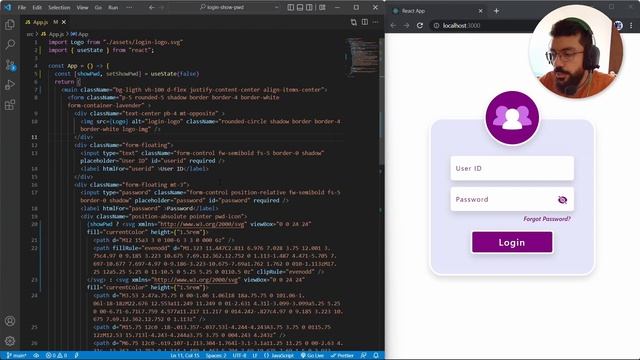The height and width of the screenshot is (360, 640).
Task: Expand the overflow menu ellipsis in menu bar
Action: pos(129,7)
